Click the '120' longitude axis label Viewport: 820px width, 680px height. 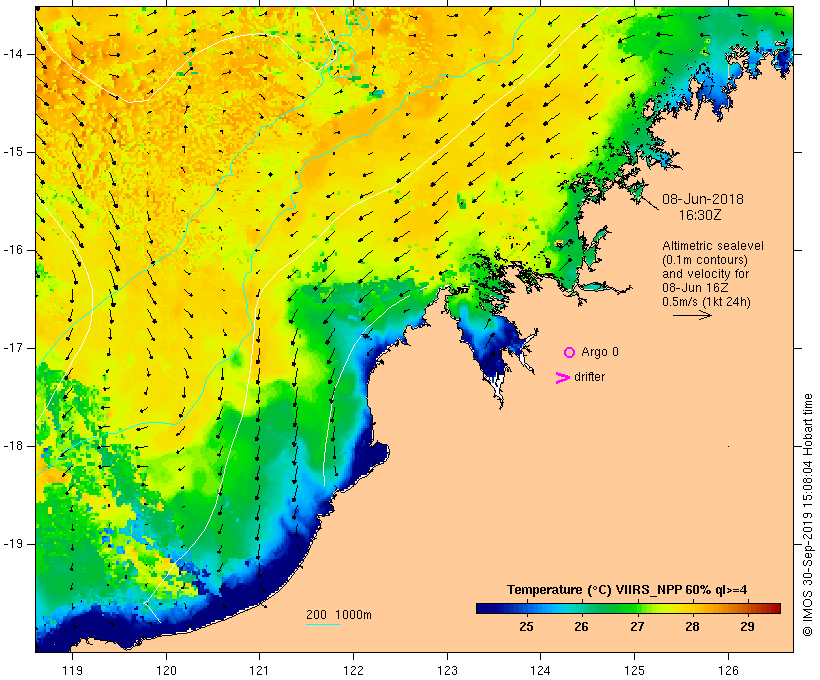pos(166,670)
